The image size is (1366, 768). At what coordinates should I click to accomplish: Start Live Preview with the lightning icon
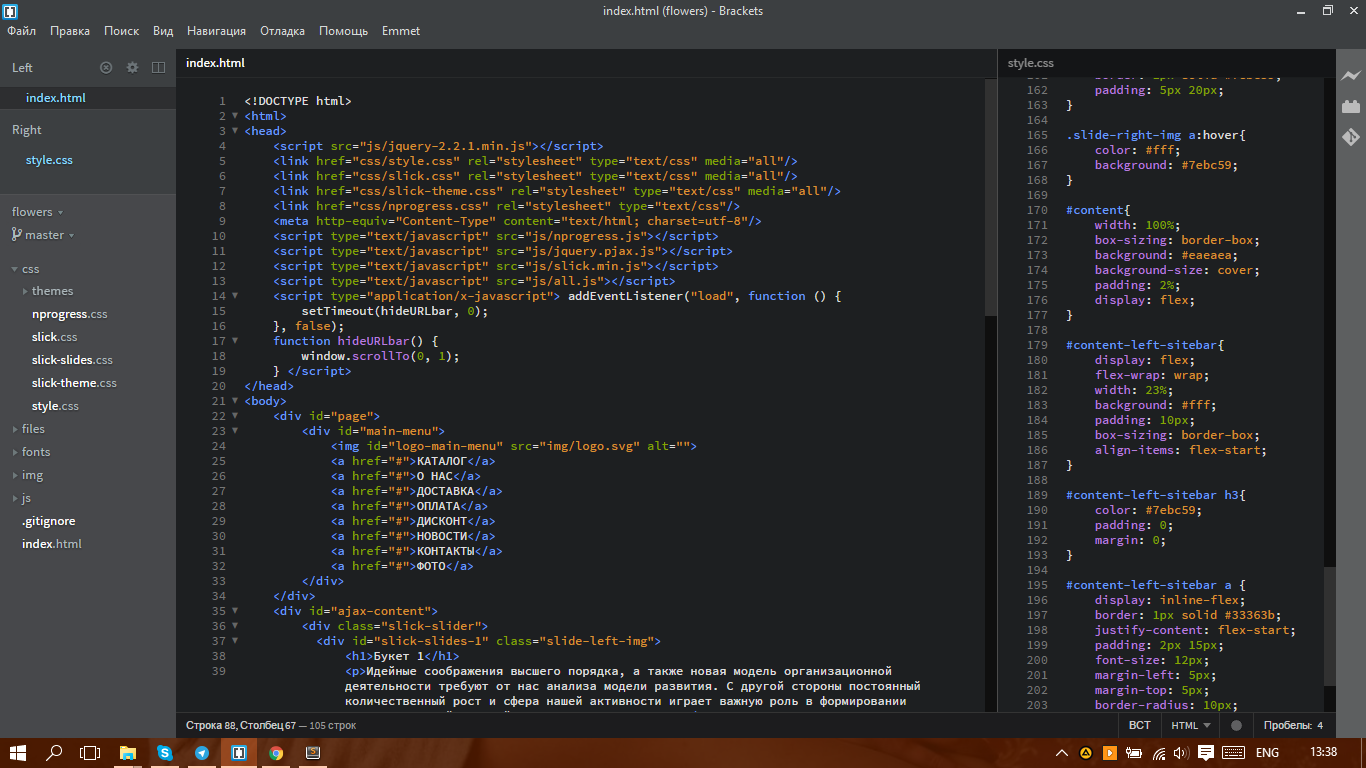coord(1350,76)
